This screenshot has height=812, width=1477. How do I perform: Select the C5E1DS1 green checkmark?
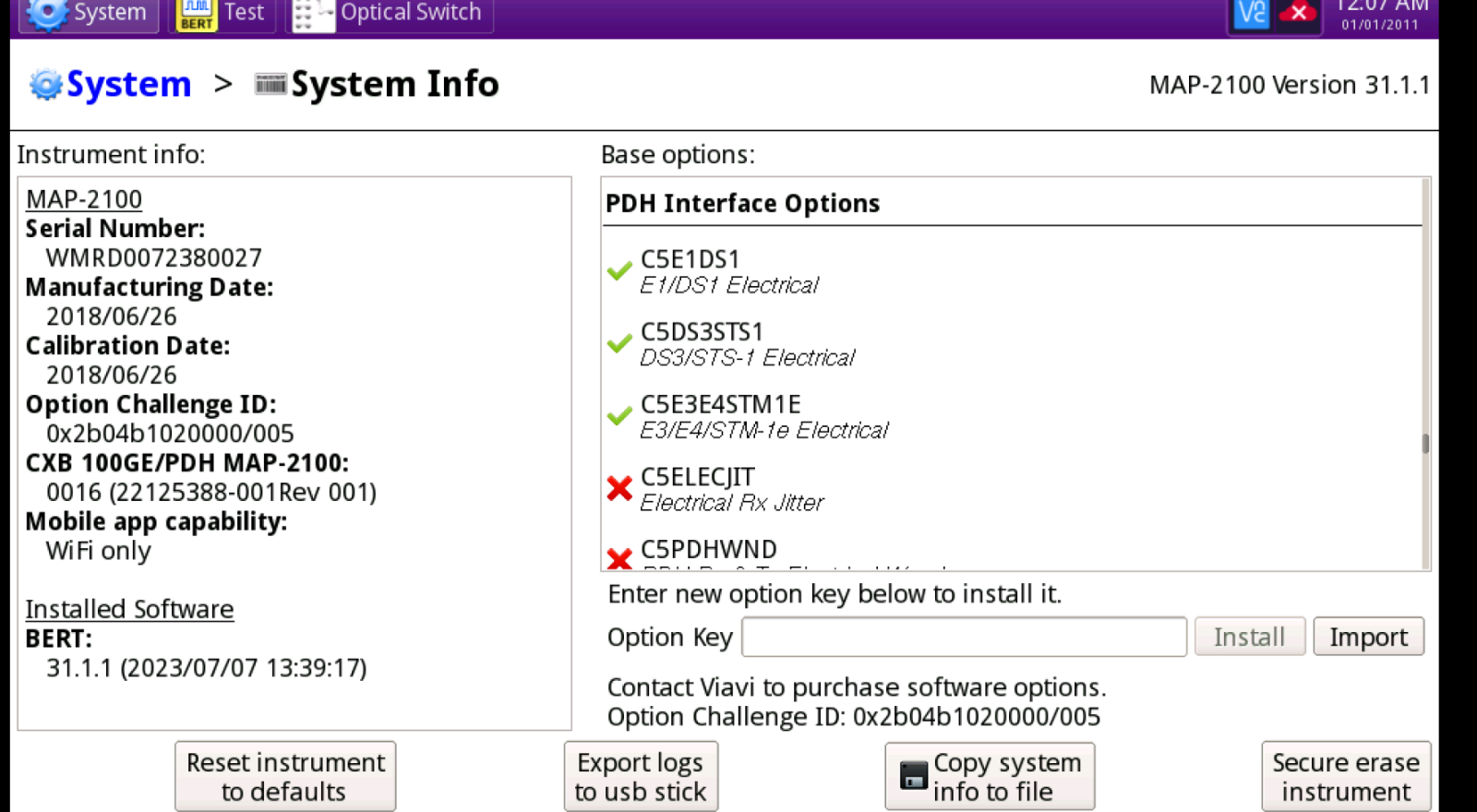tap(619, 271)
